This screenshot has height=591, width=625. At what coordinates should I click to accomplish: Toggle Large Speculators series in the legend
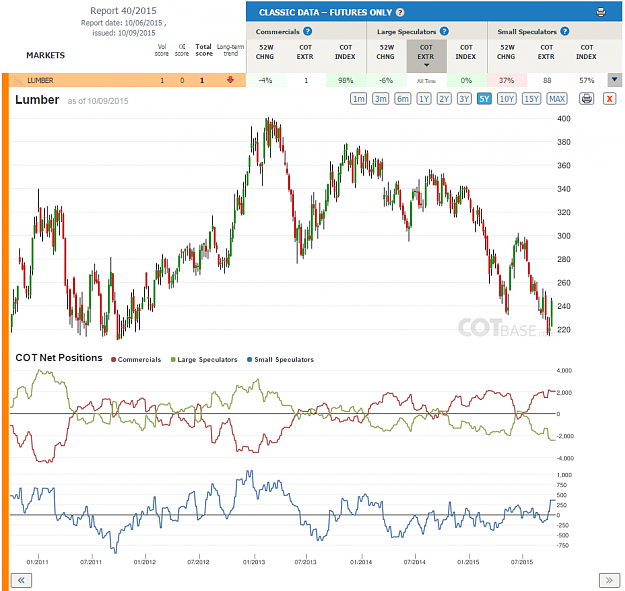204,359
